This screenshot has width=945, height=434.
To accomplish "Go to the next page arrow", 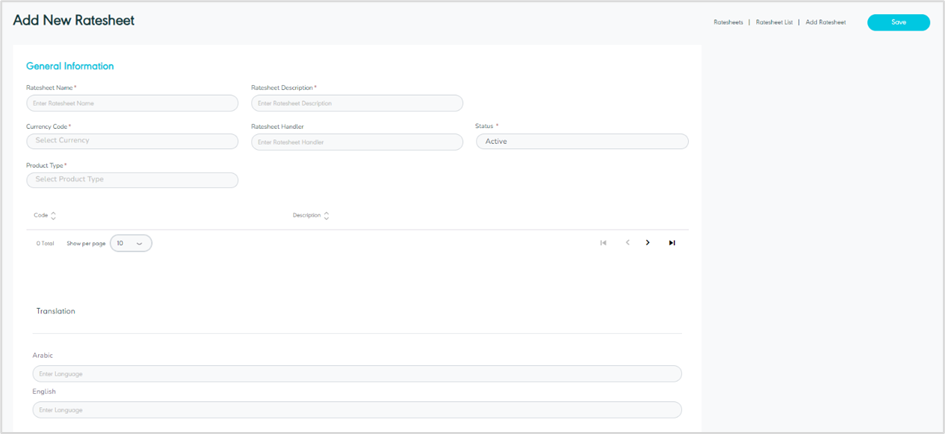I will coord(648,243).
